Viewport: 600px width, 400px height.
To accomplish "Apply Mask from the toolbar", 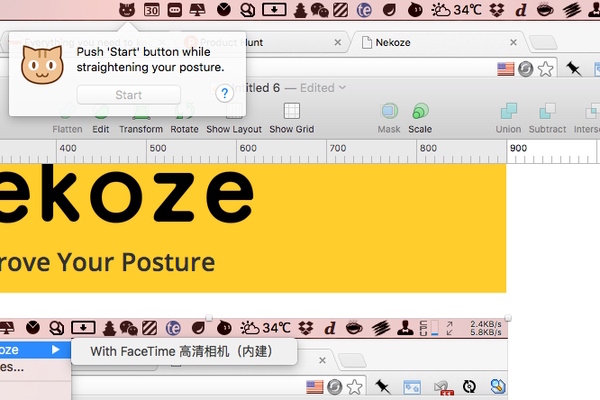I will (x=389, y=119).
